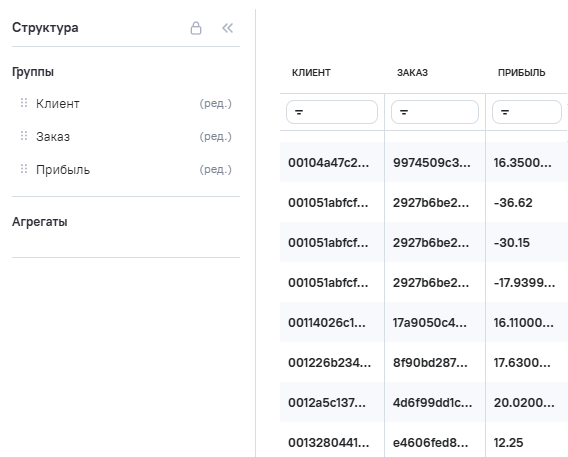Sort by the КЛИЕНТ column header

[311, 73]
